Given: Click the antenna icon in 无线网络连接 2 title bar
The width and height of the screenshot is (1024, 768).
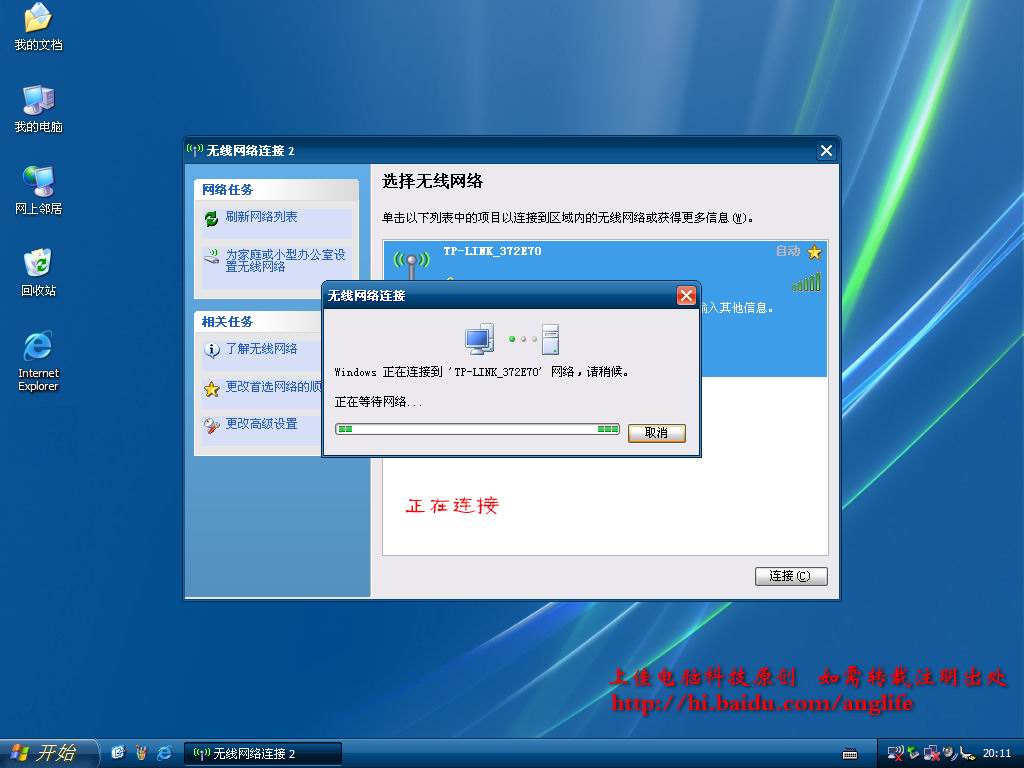Looking at the screenshot, I should pos(195,150).
